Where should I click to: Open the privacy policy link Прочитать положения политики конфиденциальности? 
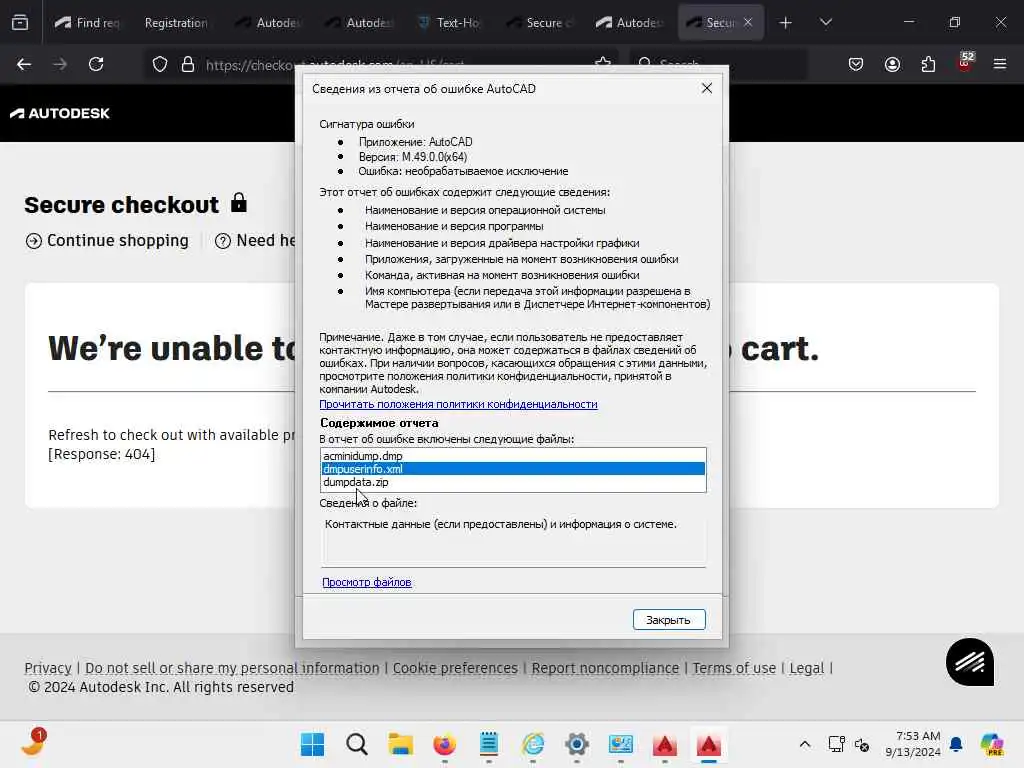(x=458, y=404)
